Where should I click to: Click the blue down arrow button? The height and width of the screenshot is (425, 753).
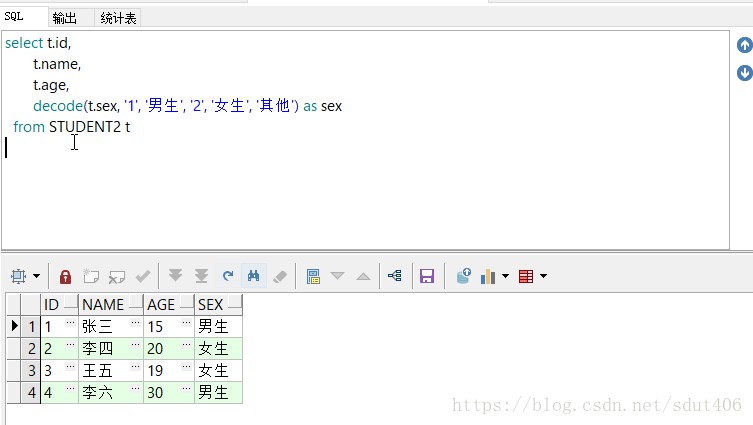pyautogui.click(x=744, y=73)
